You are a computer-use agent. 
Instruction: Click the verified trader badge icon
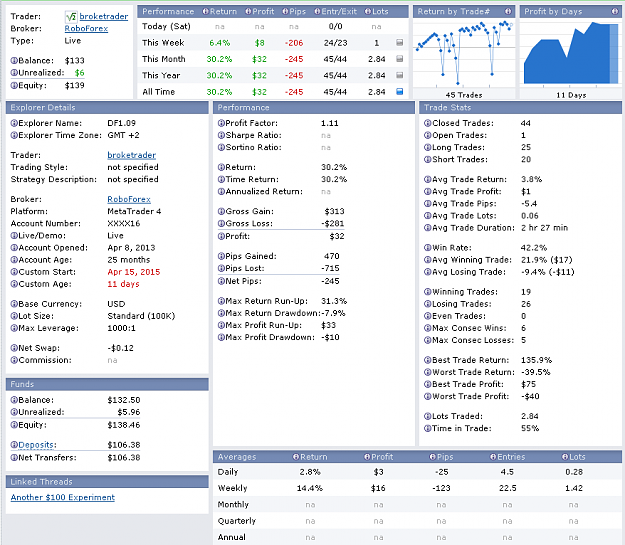(71, 16)
